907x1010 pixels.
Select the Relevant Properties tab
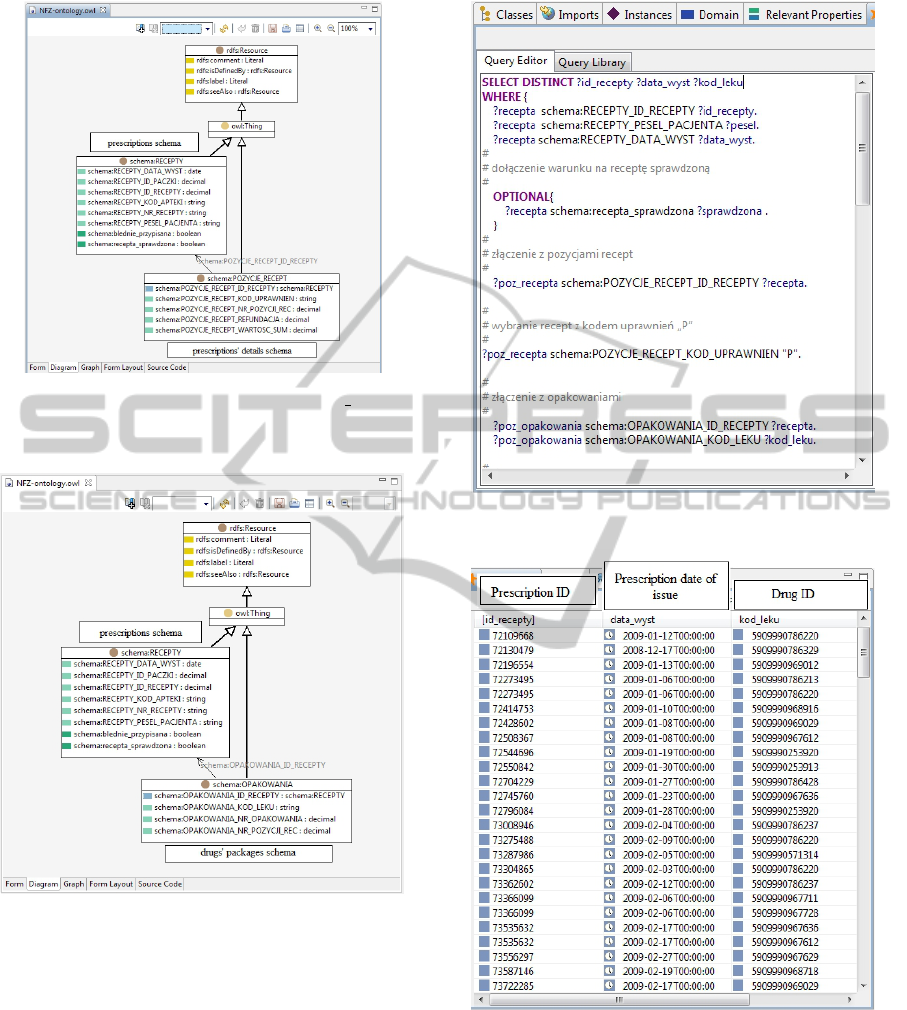(813, 15)
